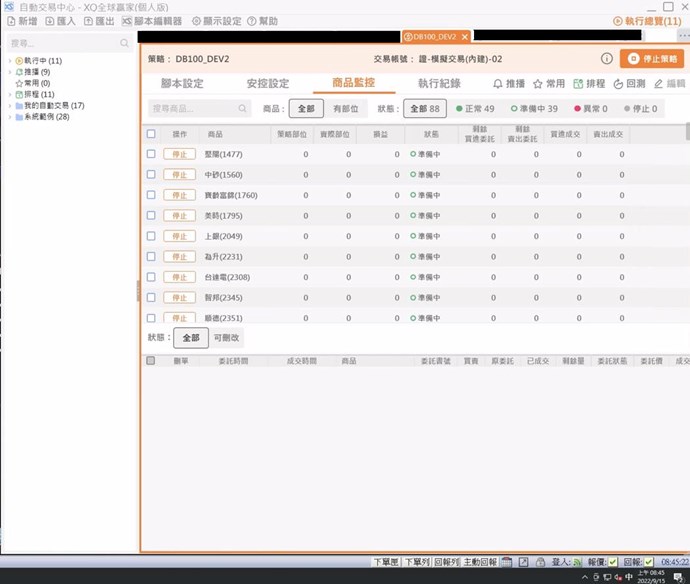Check the box for product row (1560)
690x584 pixels.
pos(151,174)
